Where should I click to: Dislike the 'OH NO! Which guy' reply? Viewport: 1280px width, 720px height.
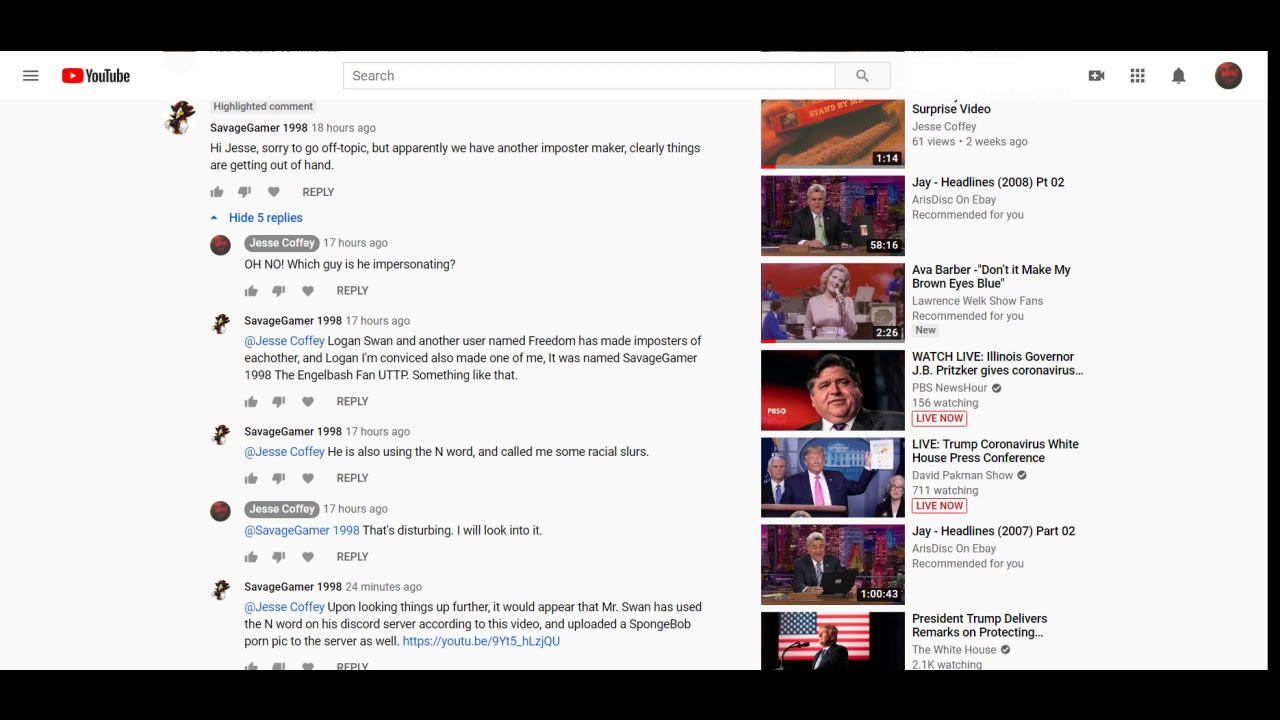point(279,291)
